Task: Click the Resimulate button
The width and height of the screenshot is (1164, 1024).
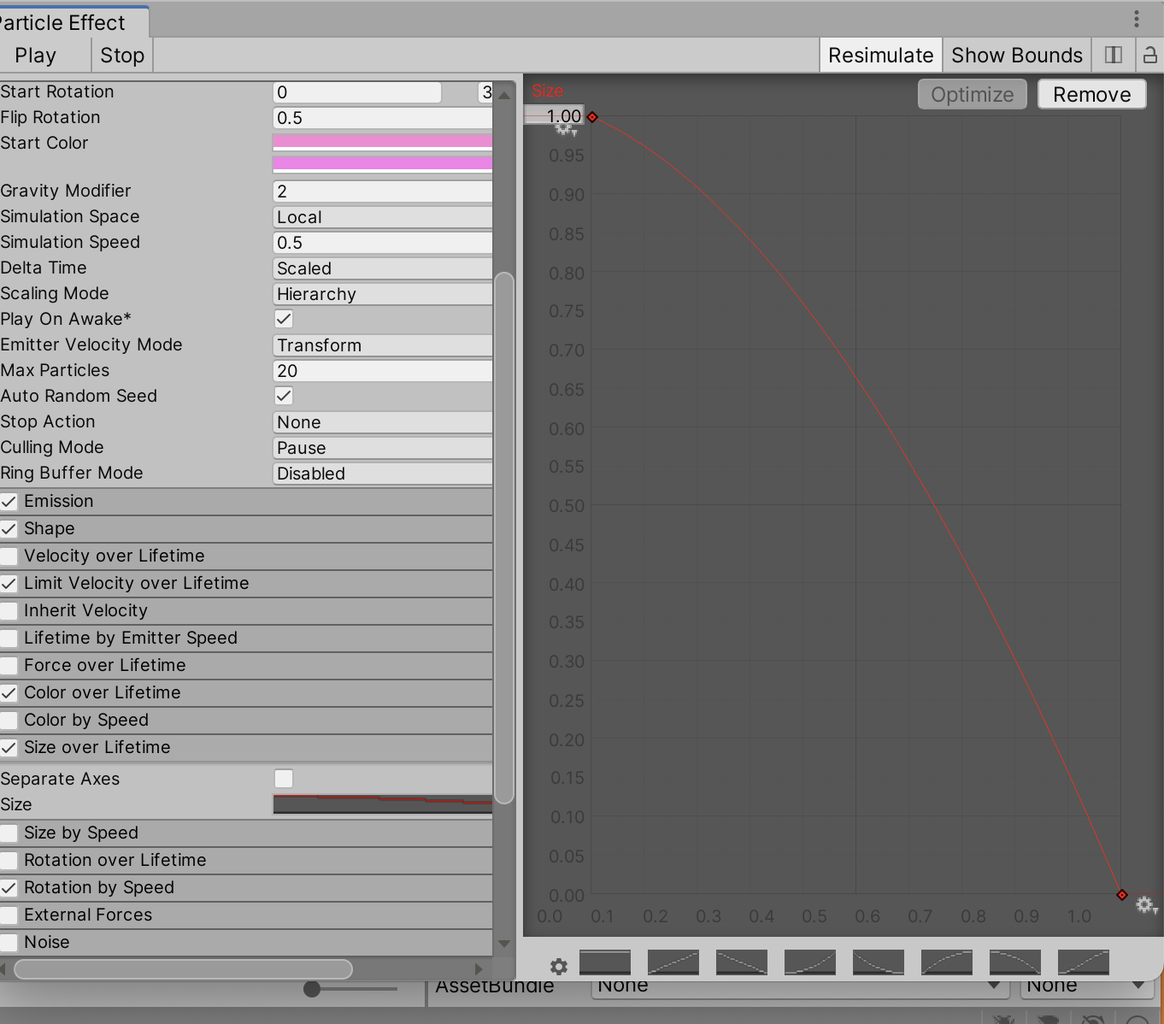Action: pos(880,55)
